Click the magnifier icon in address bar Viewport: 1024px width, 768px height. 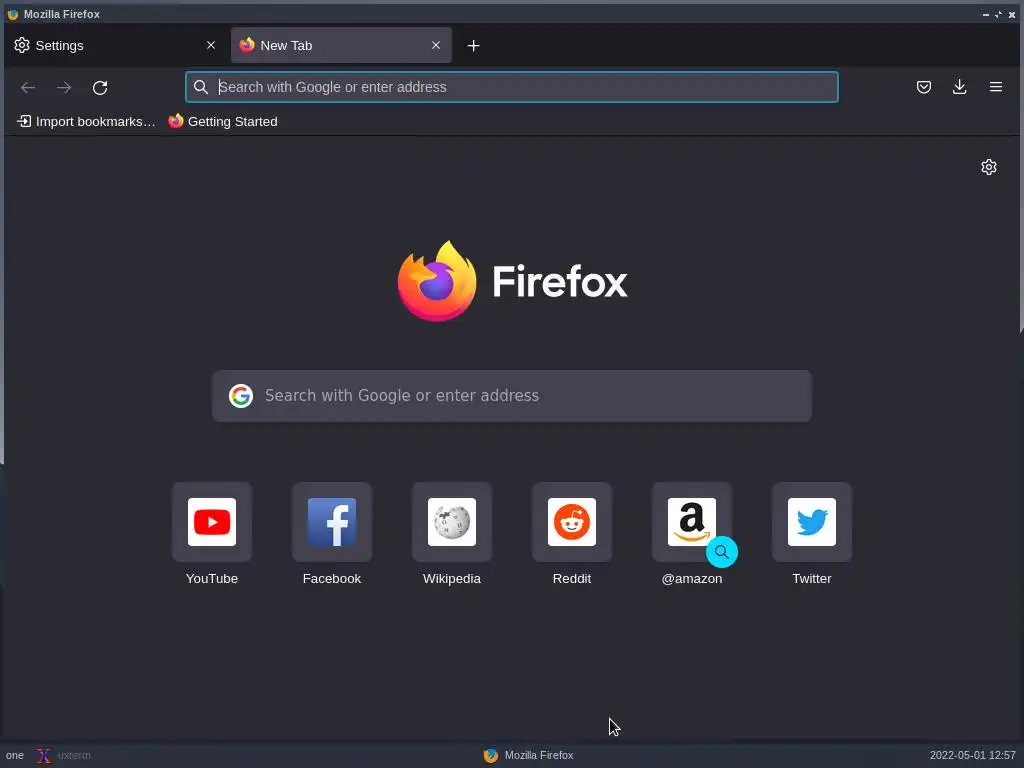pyautogui.click(x=201, y=87)
